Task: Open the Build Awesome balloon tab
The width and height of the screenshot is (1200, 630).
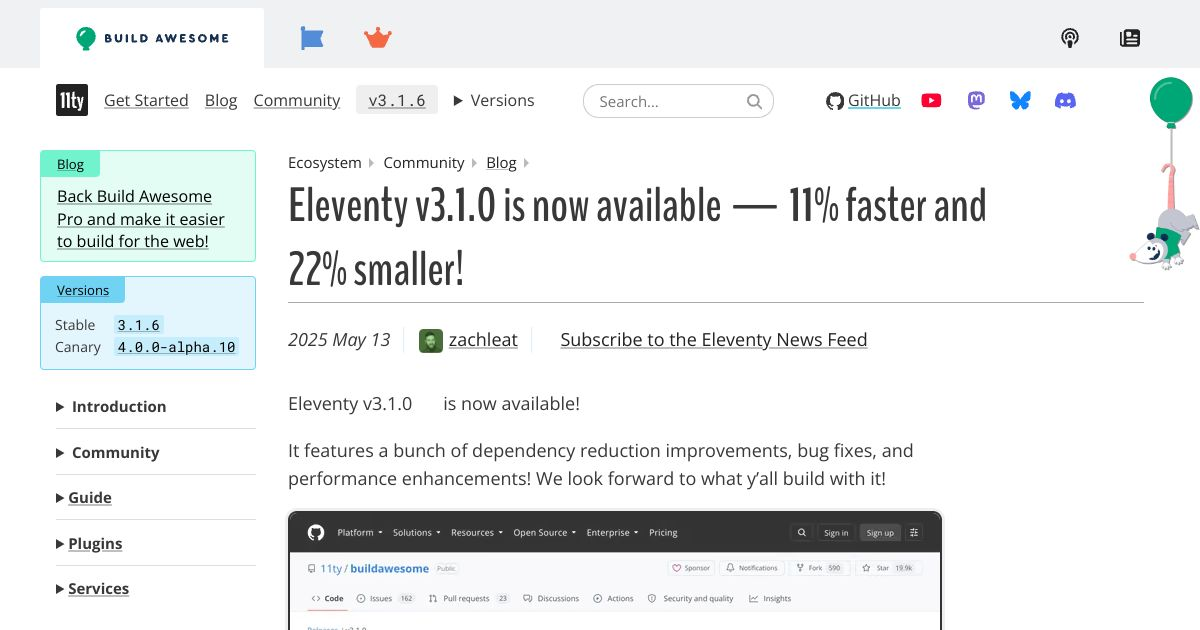Action: tap(152, 38)
